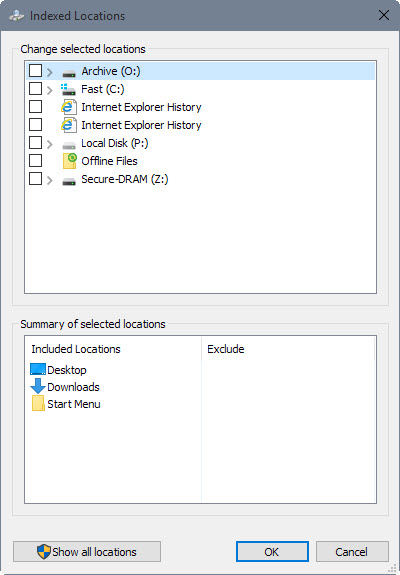Expand the Archive (O:) tree node
Screen dimensions: 400x575
click(50, 72)
